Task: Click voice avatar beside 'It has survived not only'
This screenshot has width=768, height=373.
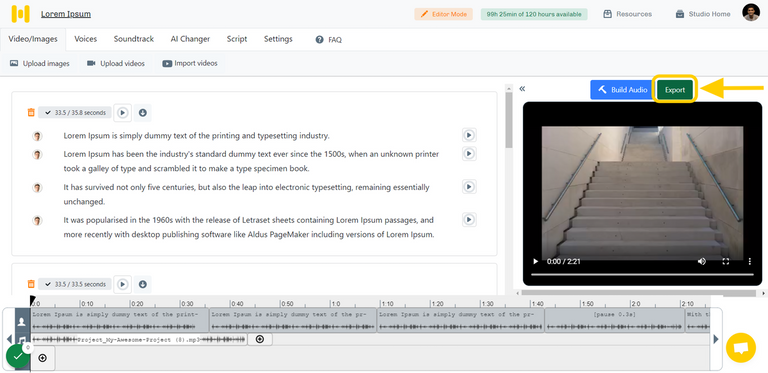Action: [37, 187]
